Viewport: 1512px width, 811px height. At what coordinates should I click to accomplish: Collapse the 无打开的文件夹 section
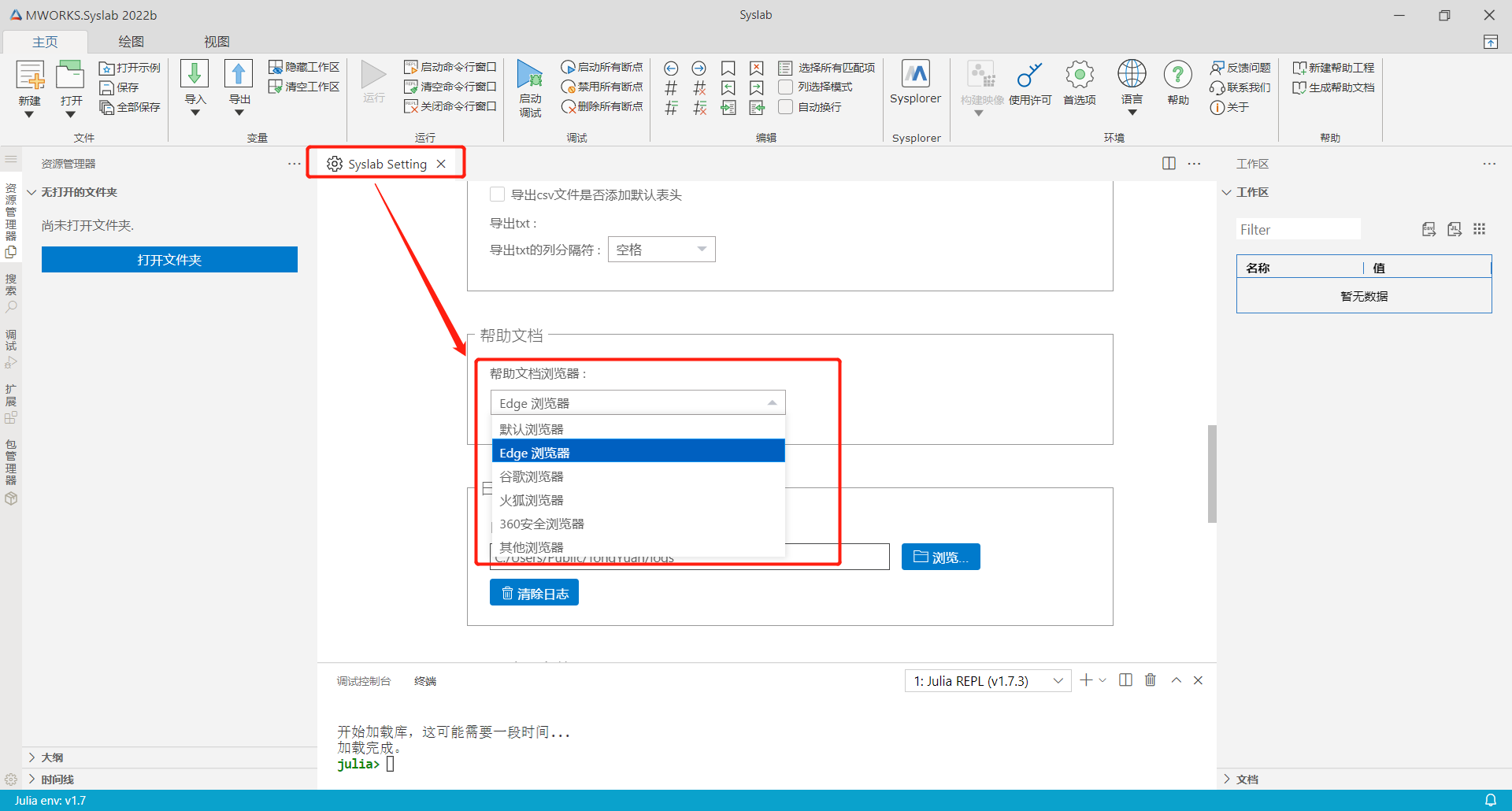(32, 192)
